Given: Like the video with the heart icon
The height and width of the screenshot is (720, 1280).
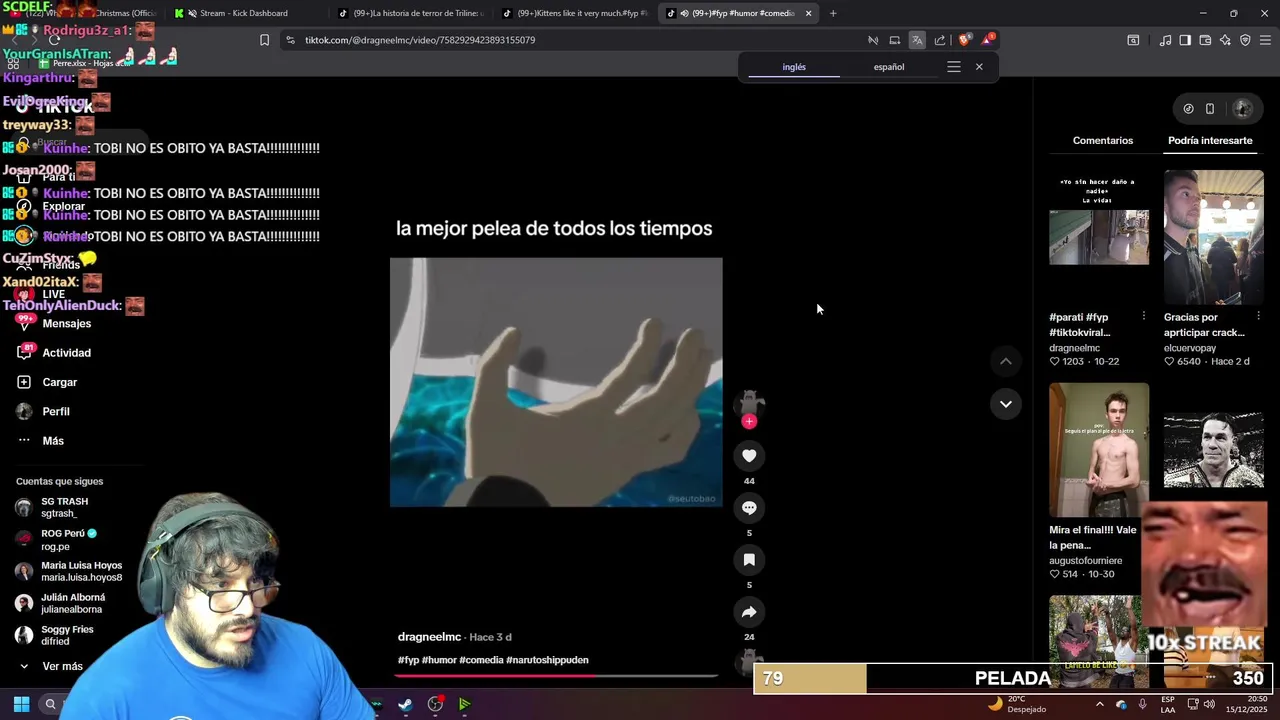Looking at the screenshot, I should pyautogui.click(x=749, y=456).
